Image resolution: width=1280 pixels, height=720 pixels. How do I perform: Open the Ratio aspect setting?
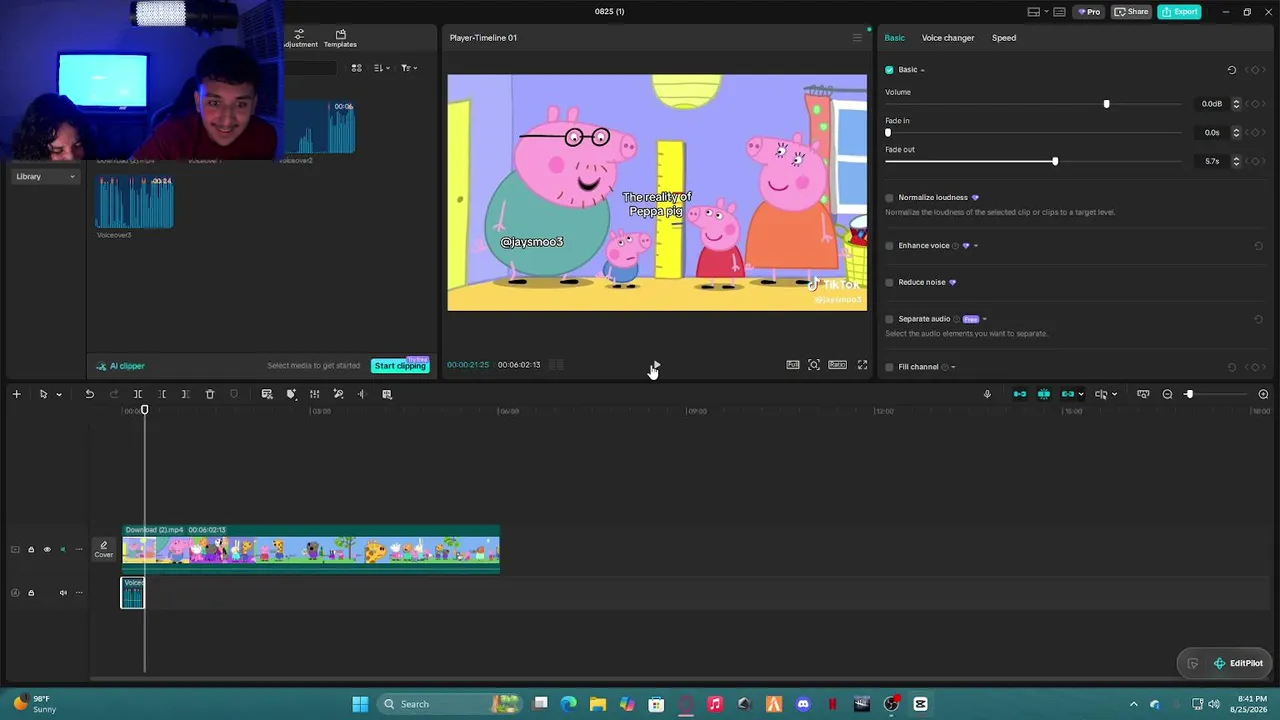coord(837,365)
